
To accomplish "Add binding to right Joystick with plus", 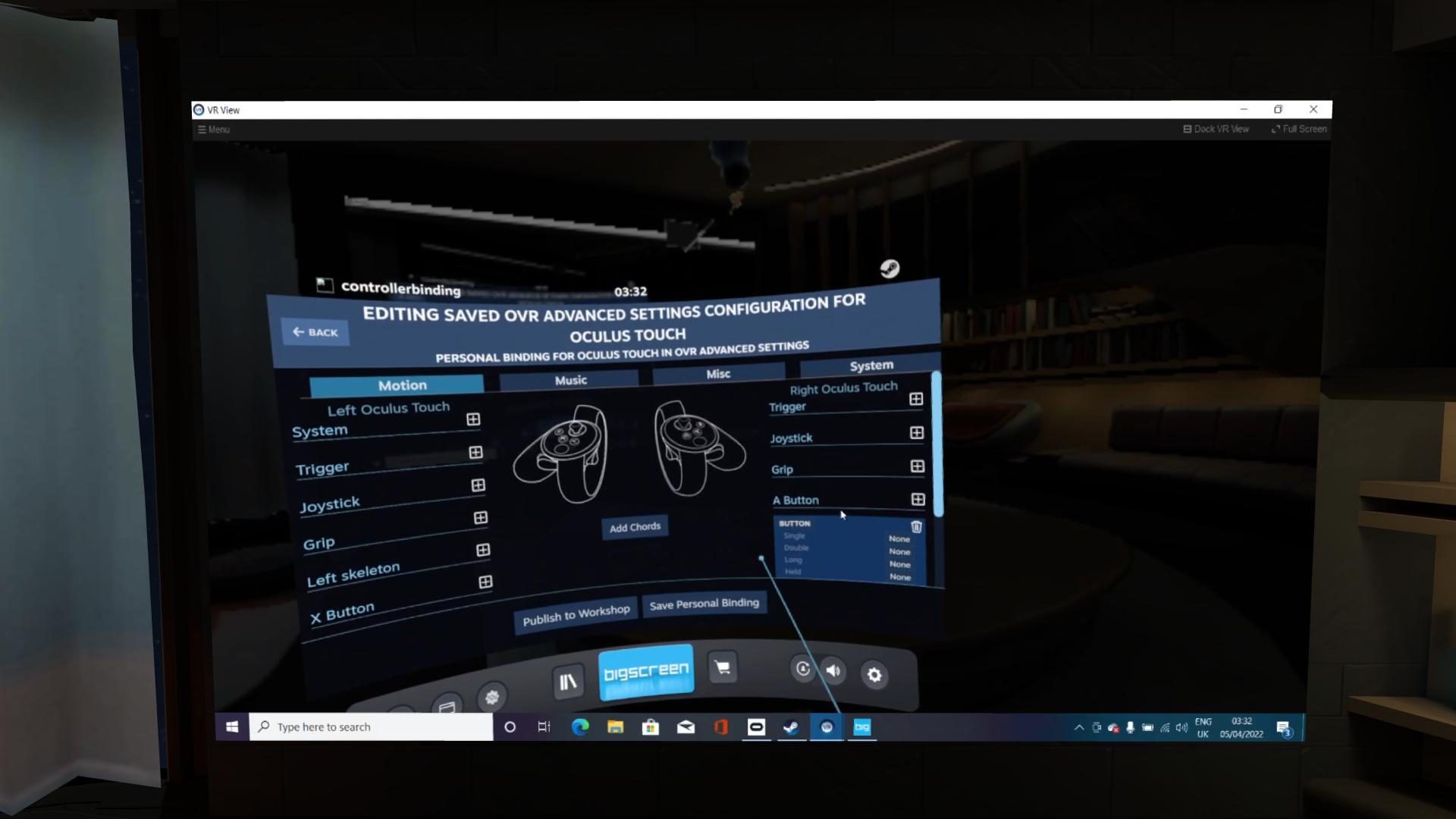I will click(x=917, y=432).
